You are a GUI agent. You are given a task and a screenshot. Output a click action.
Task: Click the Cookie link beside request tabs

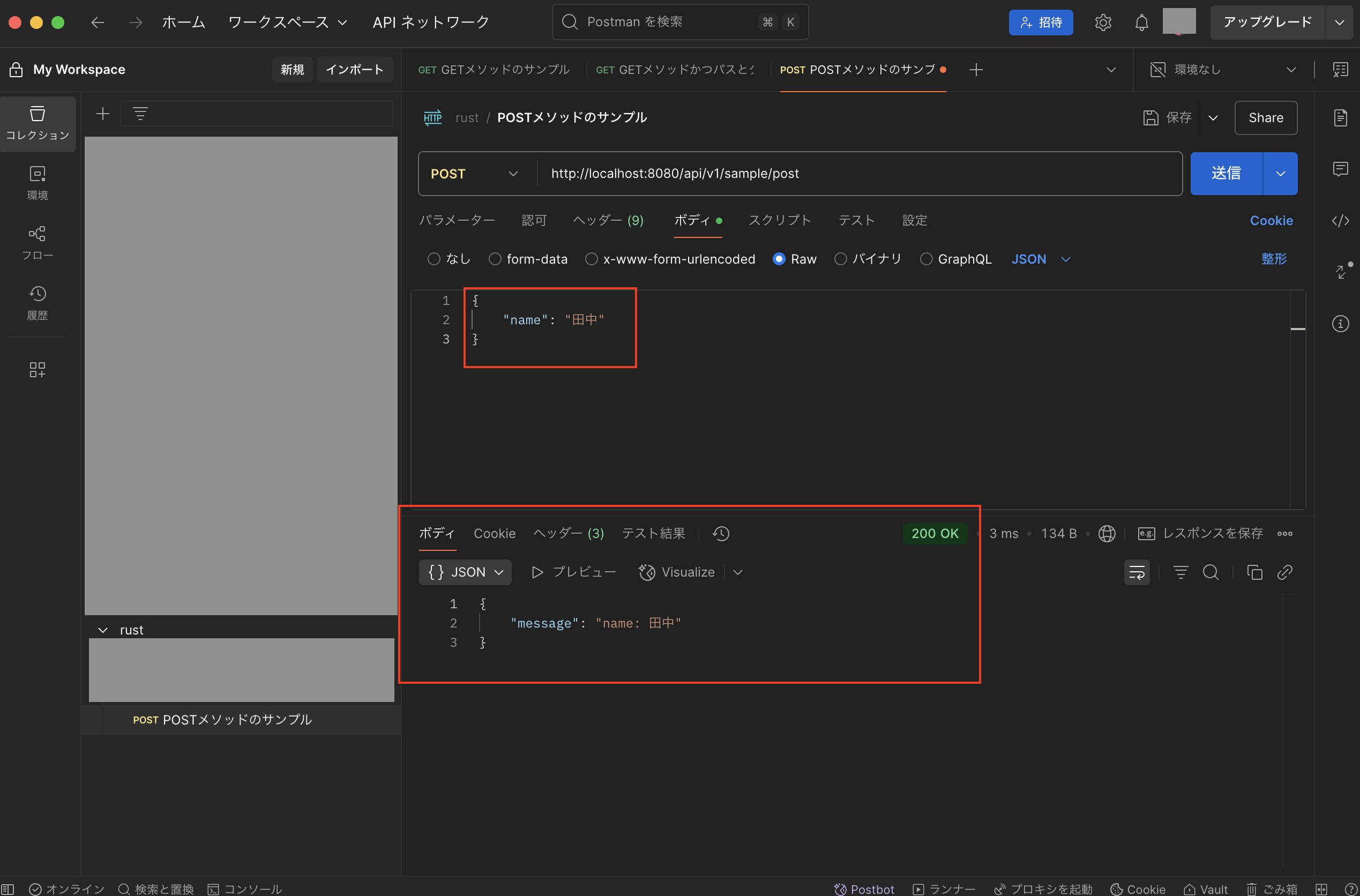coord(1271,221)
